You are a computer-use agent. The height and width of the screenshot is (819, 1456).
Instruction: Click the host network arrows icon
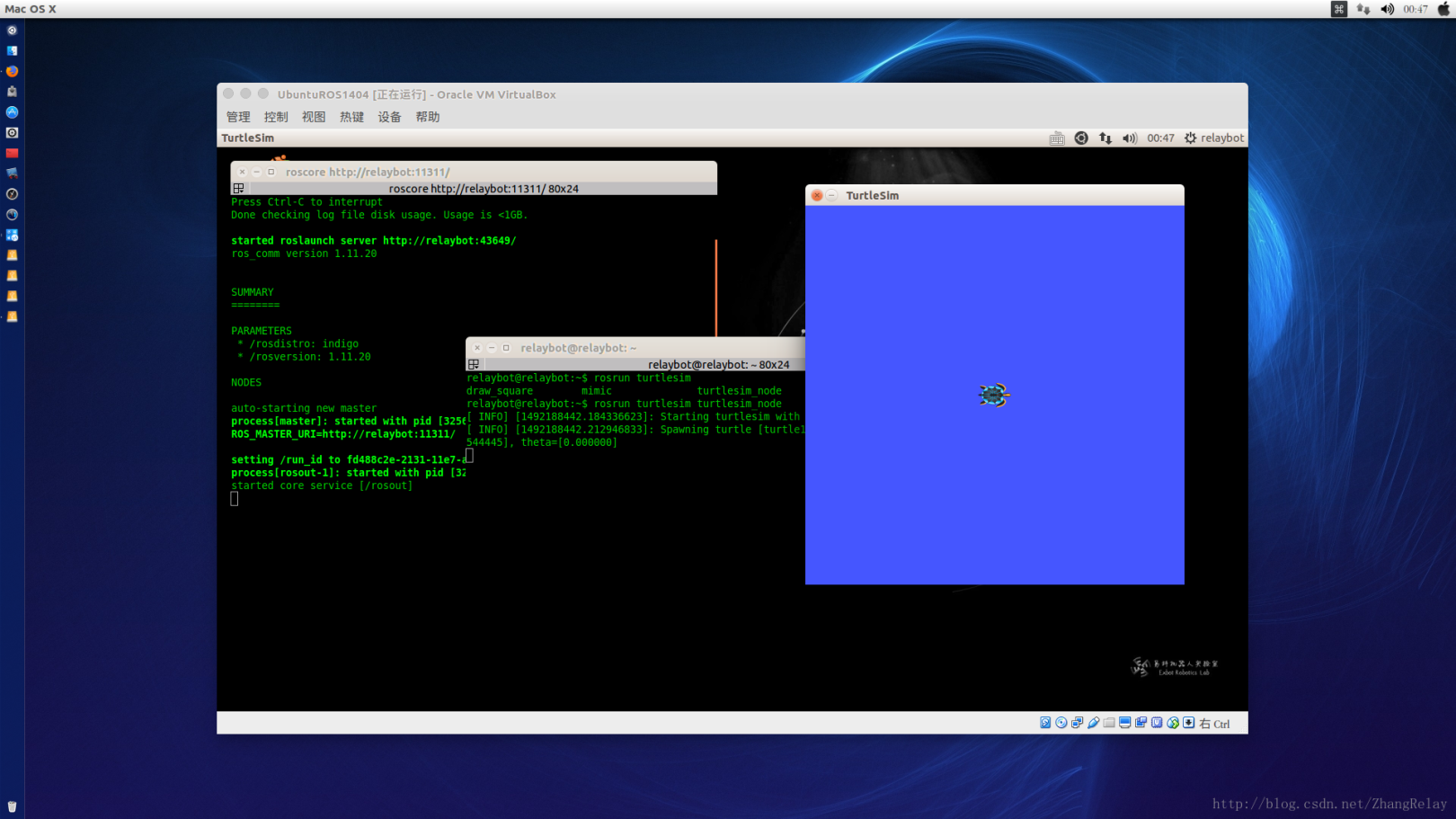tap(1363, 9)
